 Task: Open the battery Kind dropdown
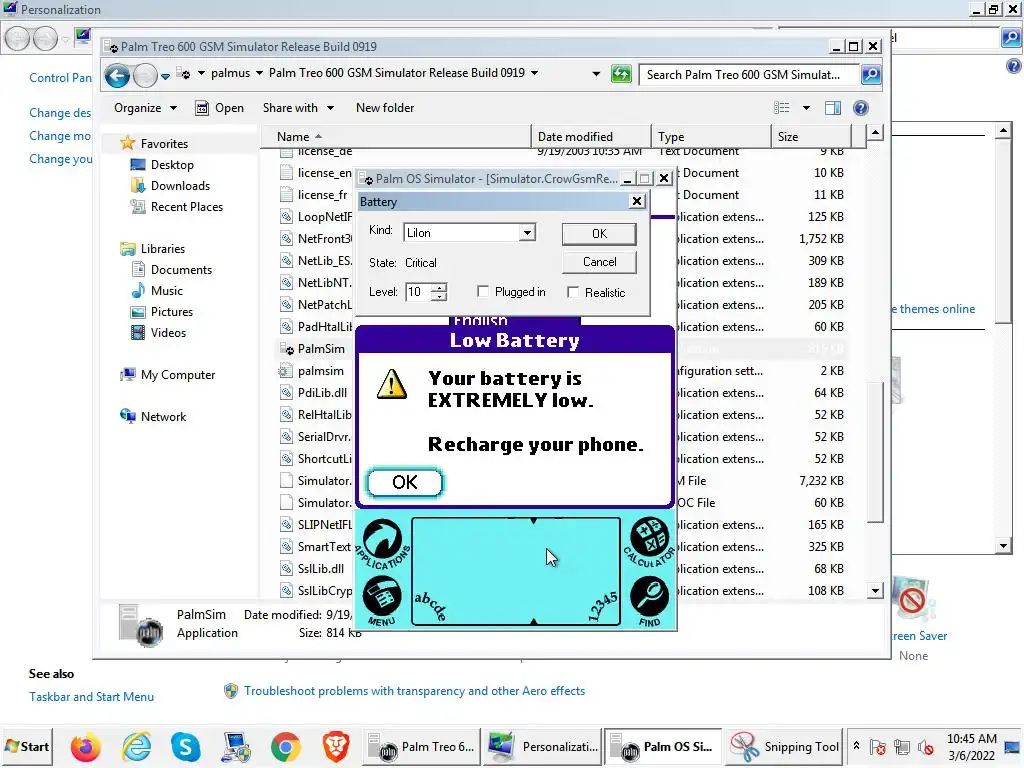click(x=527, y=232)
